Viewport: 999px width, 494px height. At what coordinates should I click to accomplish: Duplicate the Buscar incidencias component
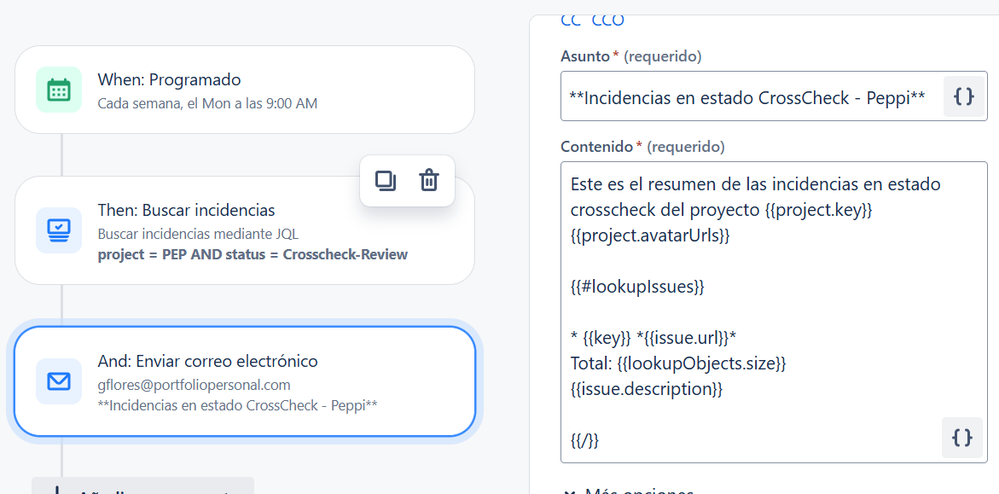click(x=385, y=181)
